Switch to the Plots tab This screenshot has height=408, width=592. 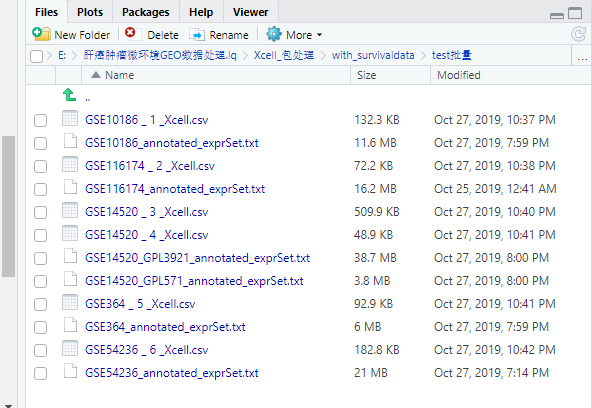pyautogui.click(x=90, y=12)
